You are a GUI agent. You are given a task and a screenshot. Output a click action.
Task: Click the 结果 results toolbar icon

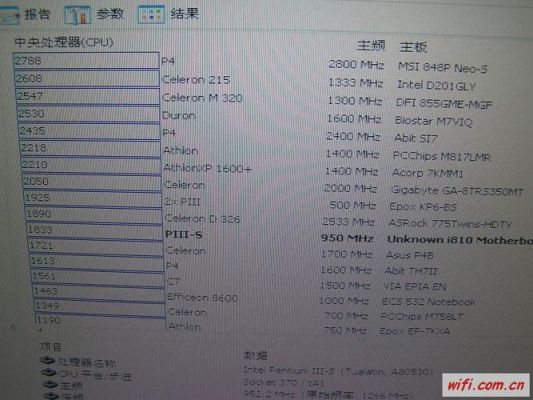click(151, 14)
